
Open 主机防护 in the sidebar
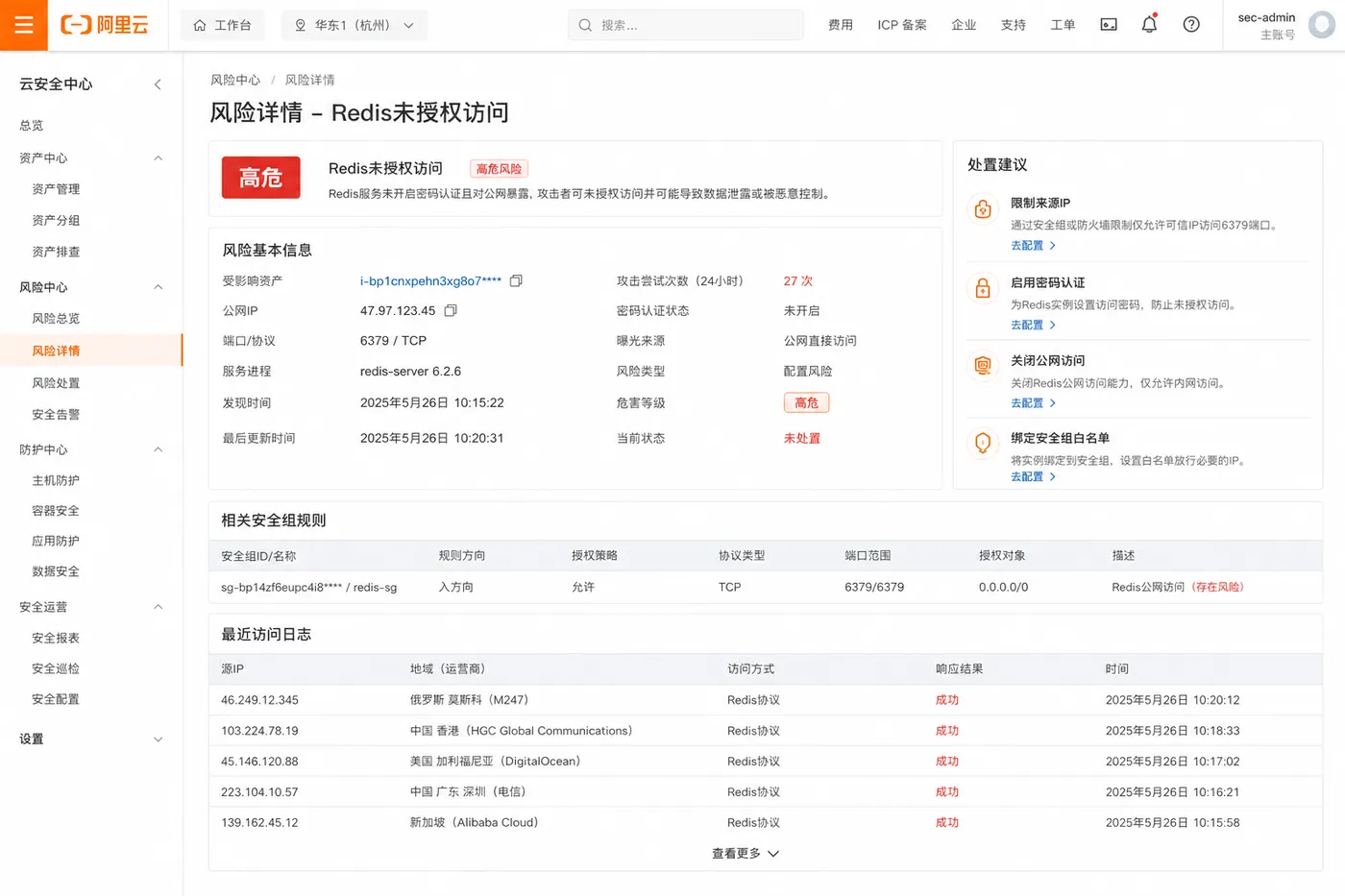pos(56,480)
